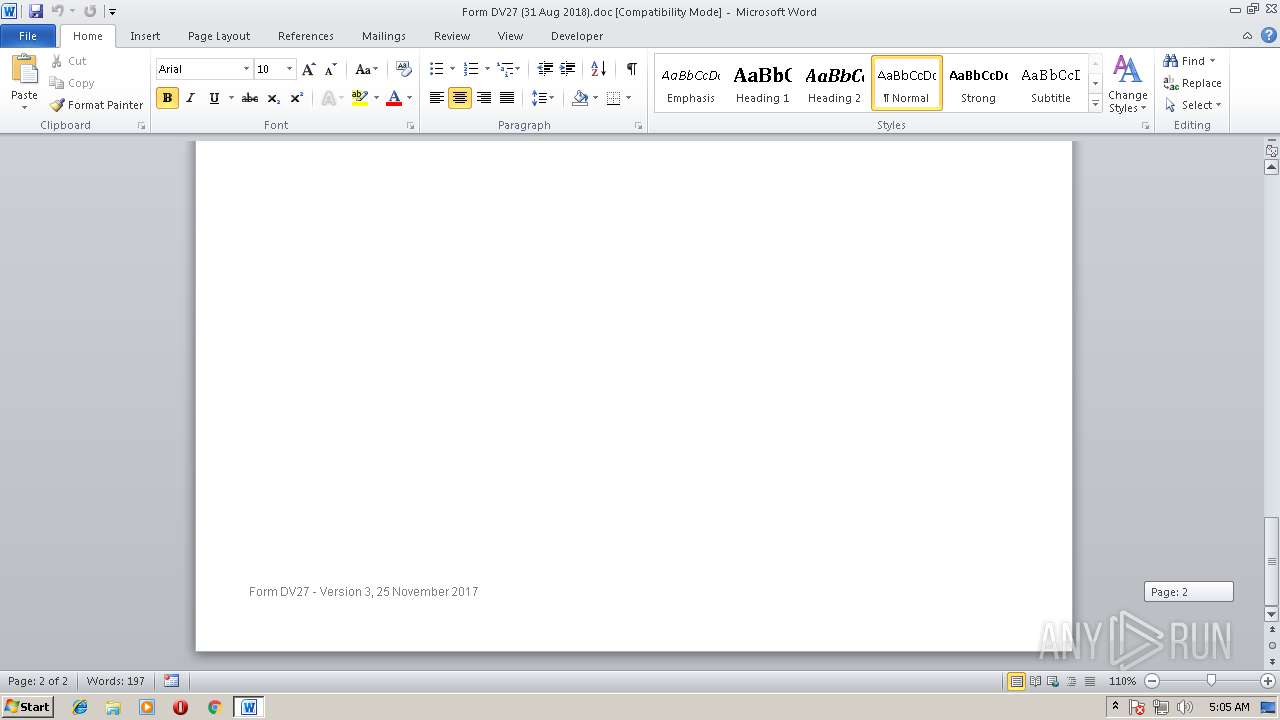Switch to Developer tab
The height and width of the screenshot is (720, 1280).
[x=577, y=36]
